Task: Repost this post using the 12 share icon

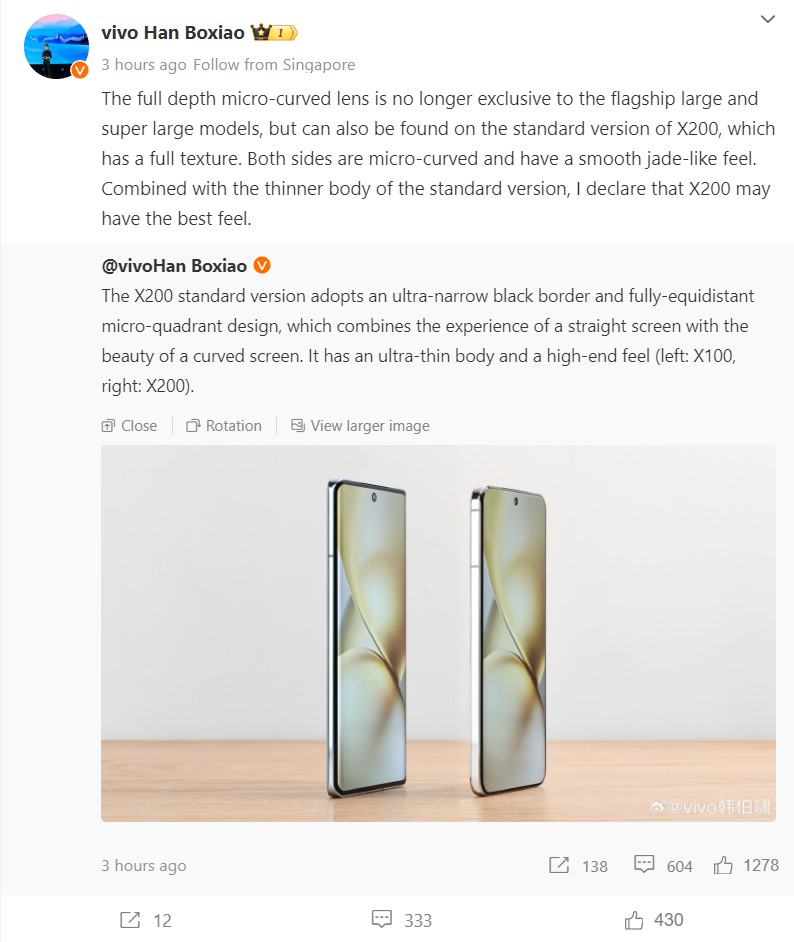Action: pos(130,919)
